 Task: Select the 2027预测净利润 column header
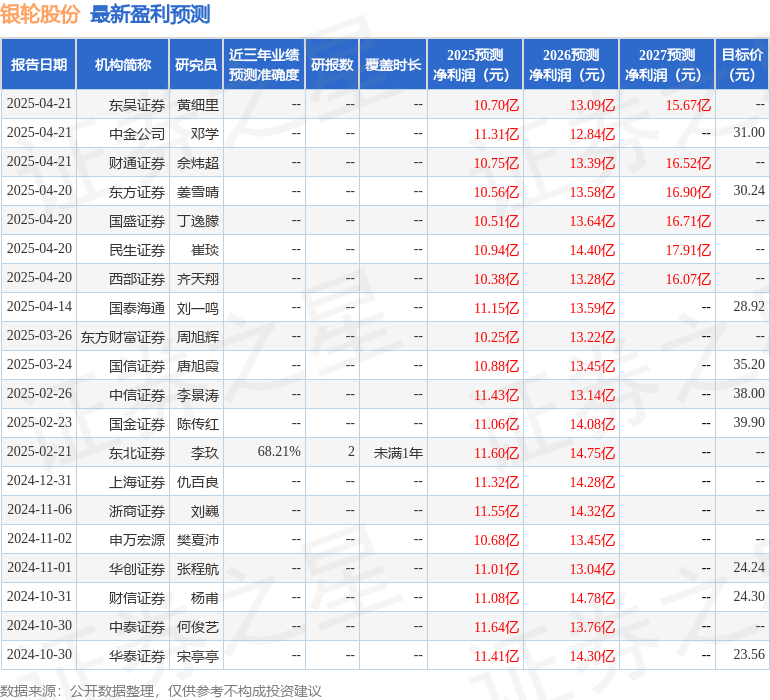667,64
